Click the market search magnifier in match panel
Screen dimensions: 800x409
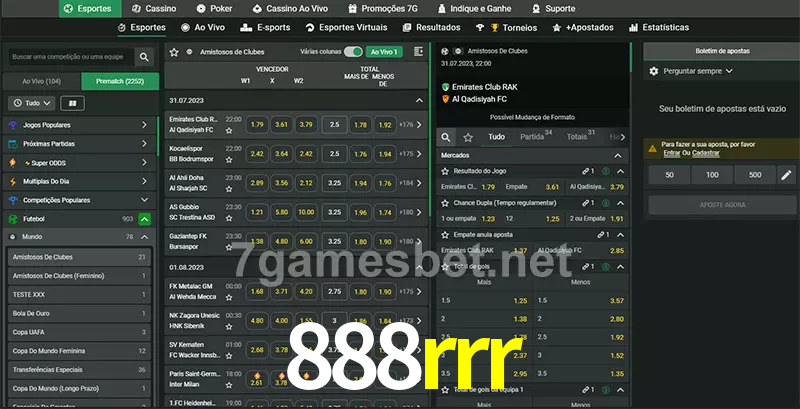point(446,137)
